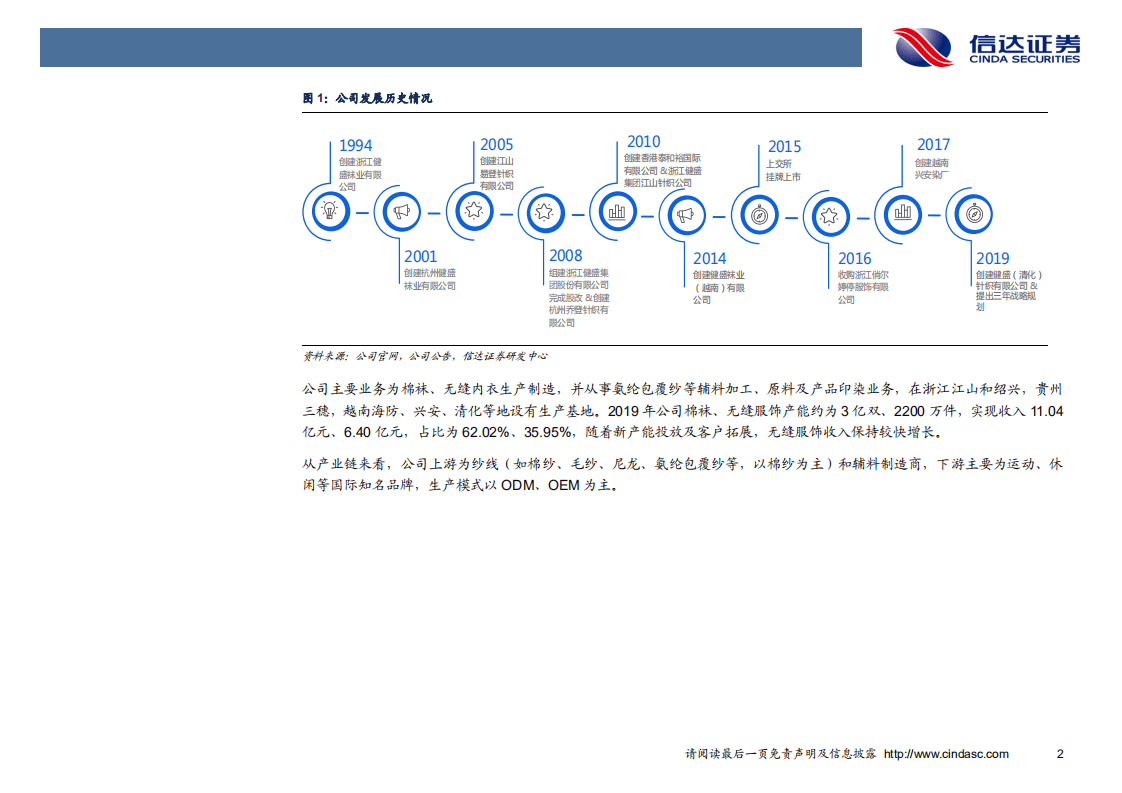Open the www.cindasc.com link in footer

coord(946,754)
